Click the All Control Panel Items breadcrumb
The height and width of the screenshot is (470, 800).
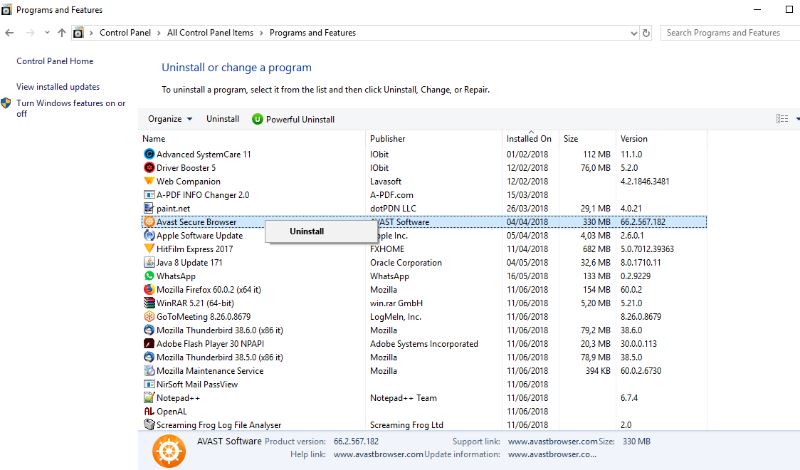[x=210, y=33]
